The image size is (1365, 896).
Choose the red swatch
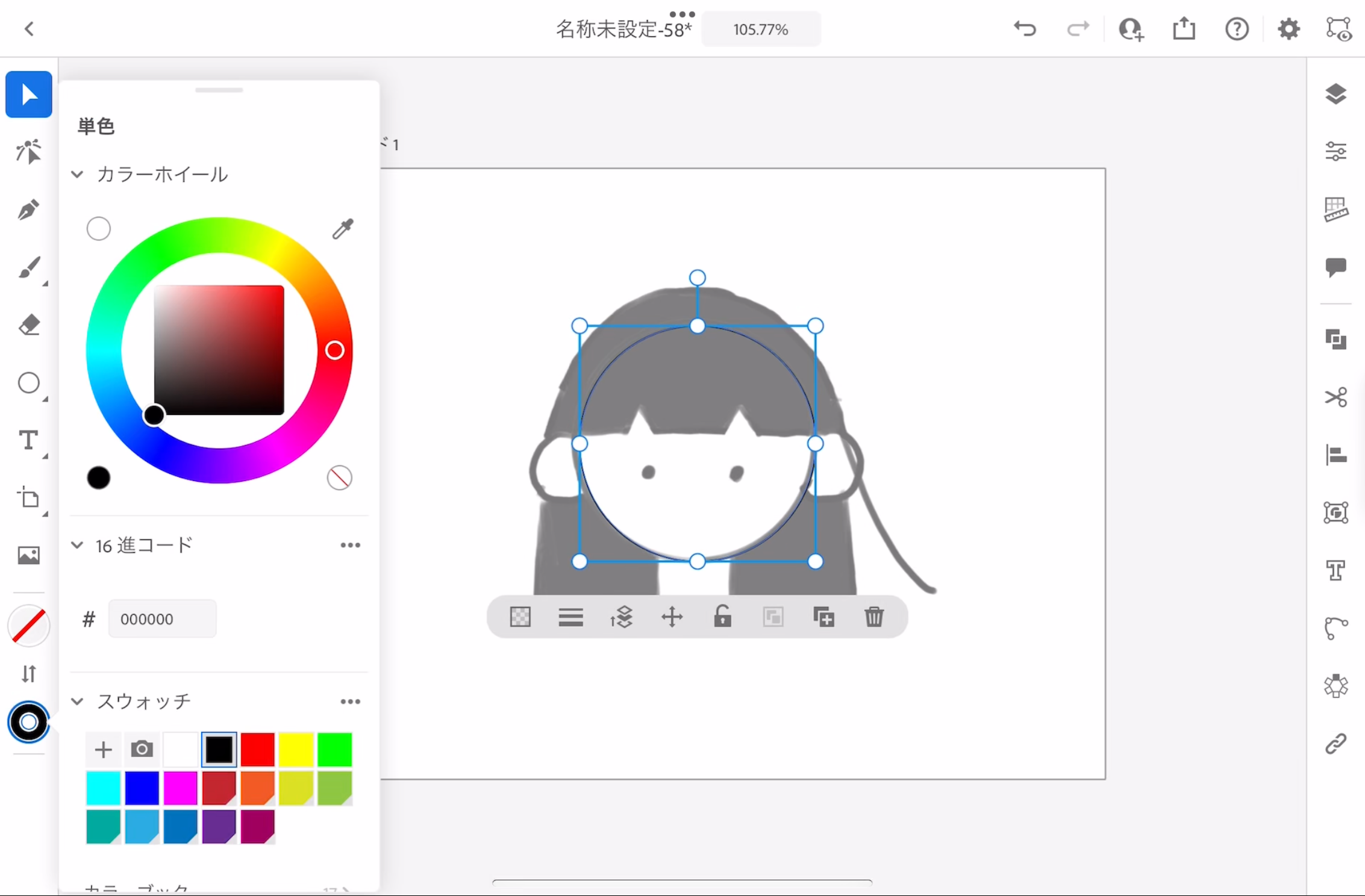257,750
